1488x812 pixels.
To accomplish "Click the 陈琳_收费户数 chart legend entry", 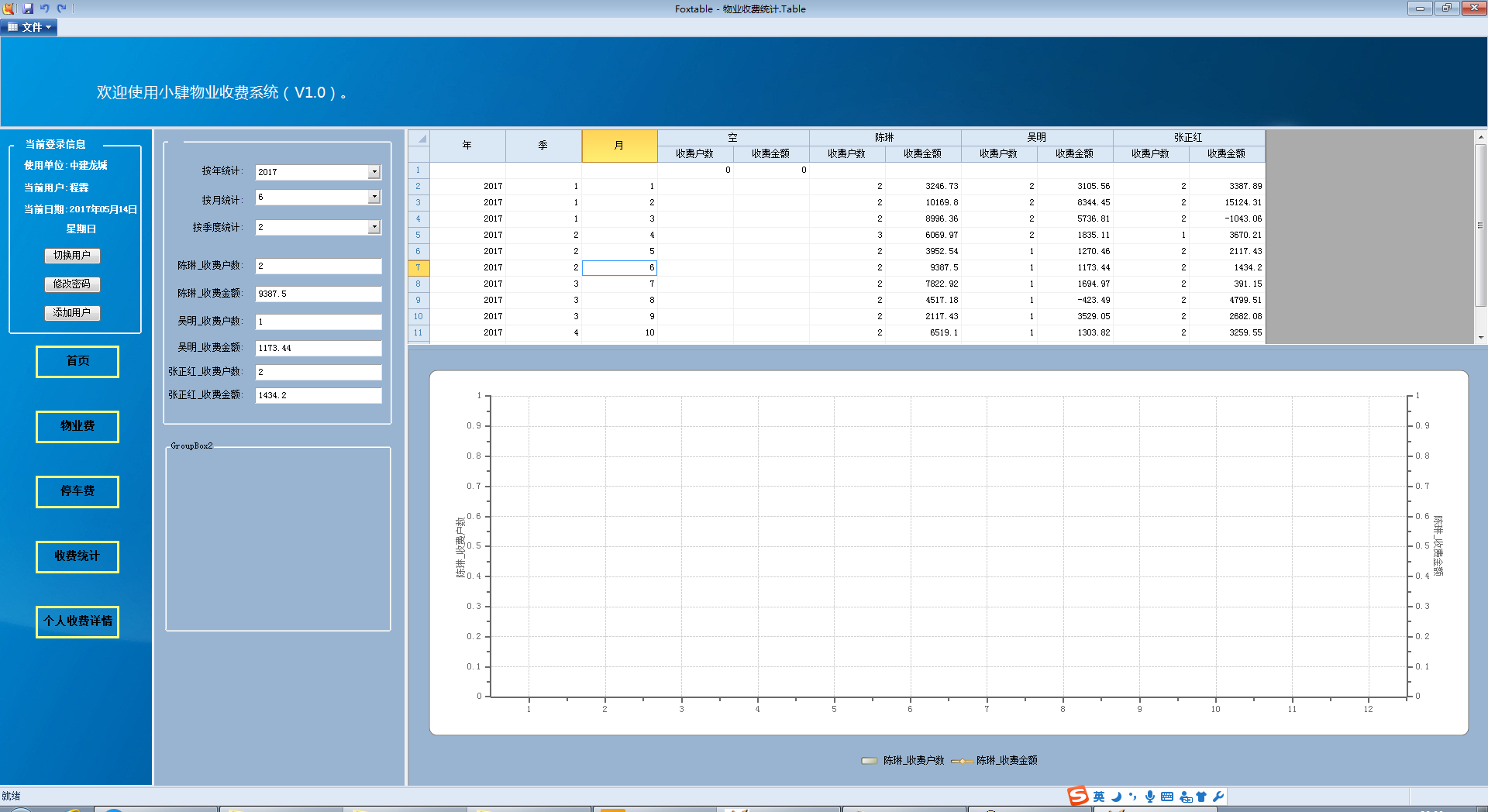I will coord(903,761).
